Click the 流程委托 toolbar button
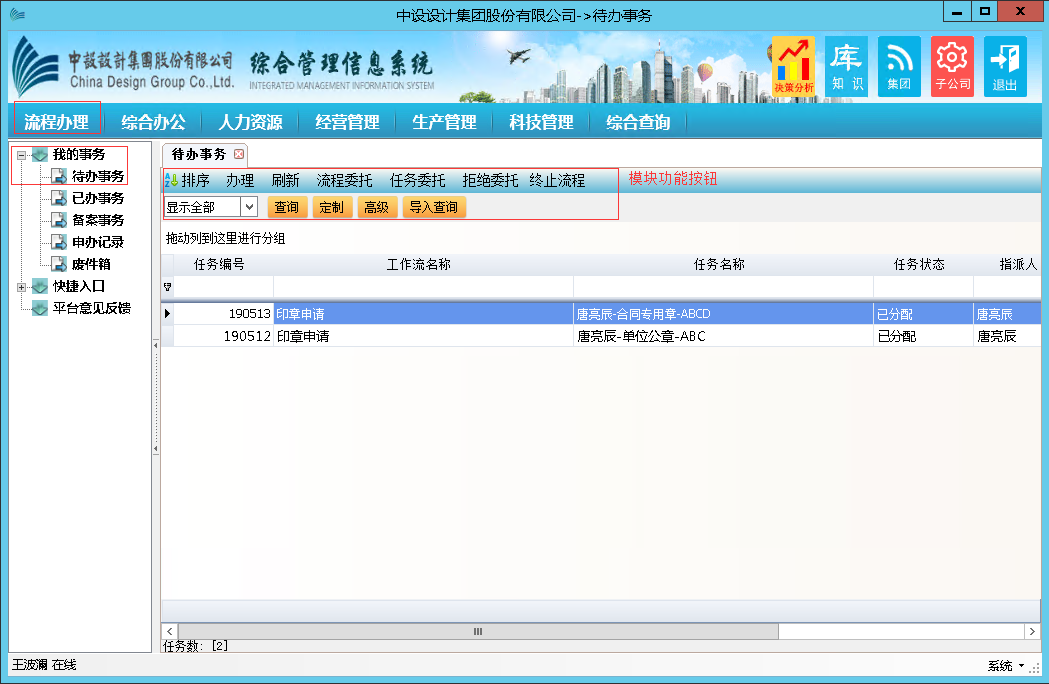This screenshot has width=1049, height=684. (x=345, y=181)
